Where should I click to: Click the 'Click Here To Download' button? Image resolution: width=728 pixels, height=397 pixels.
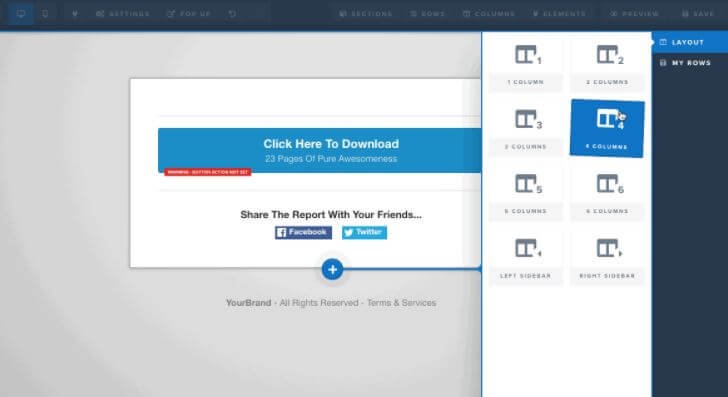319,150
